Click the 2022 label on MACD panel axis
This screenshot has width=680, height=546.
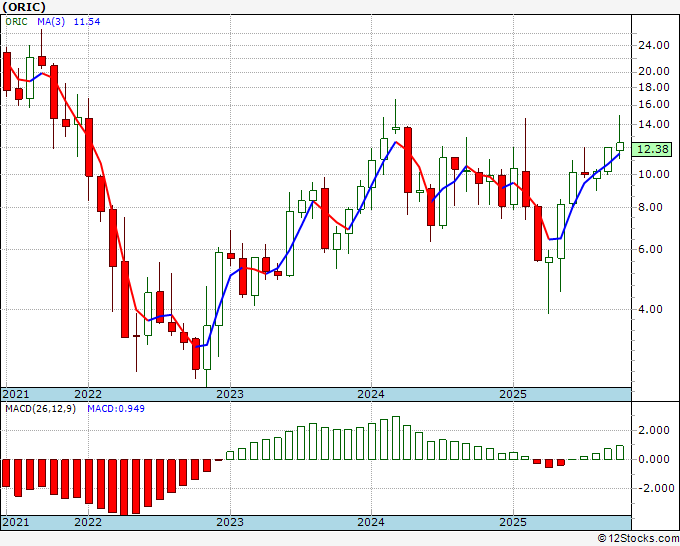88,522
